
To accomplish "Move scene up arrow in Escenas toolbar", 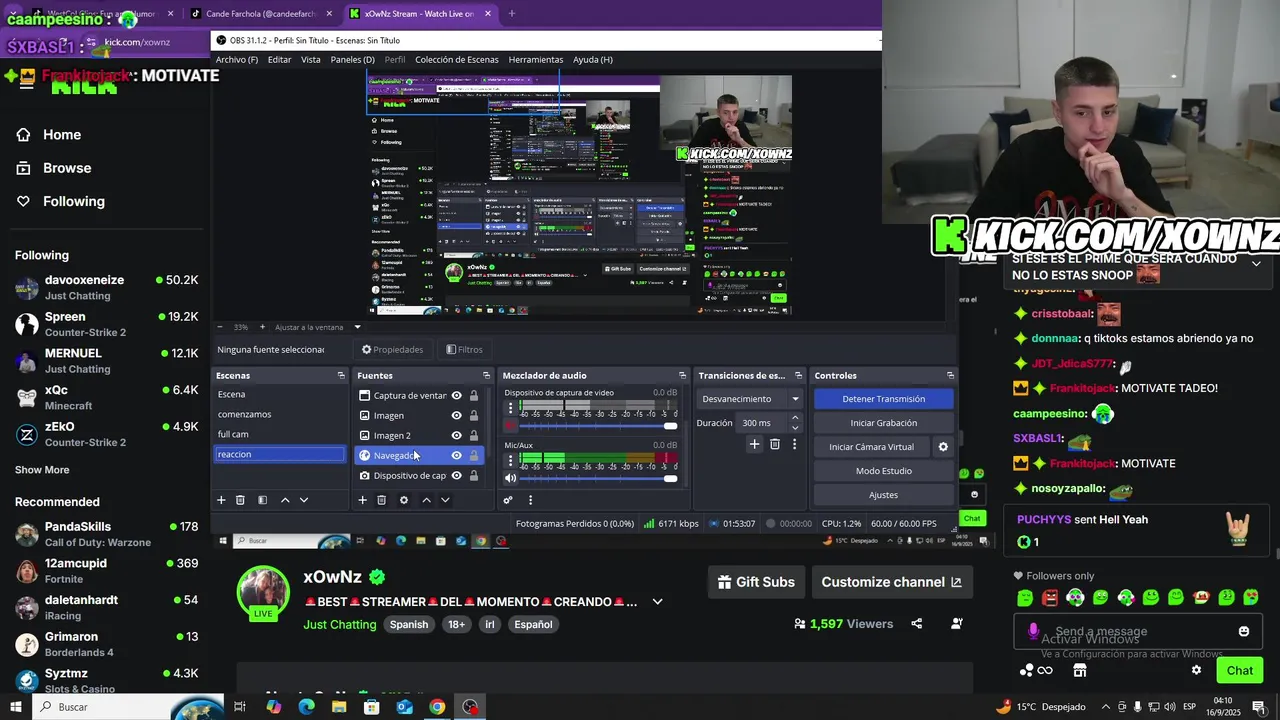I will pos(285,500).
